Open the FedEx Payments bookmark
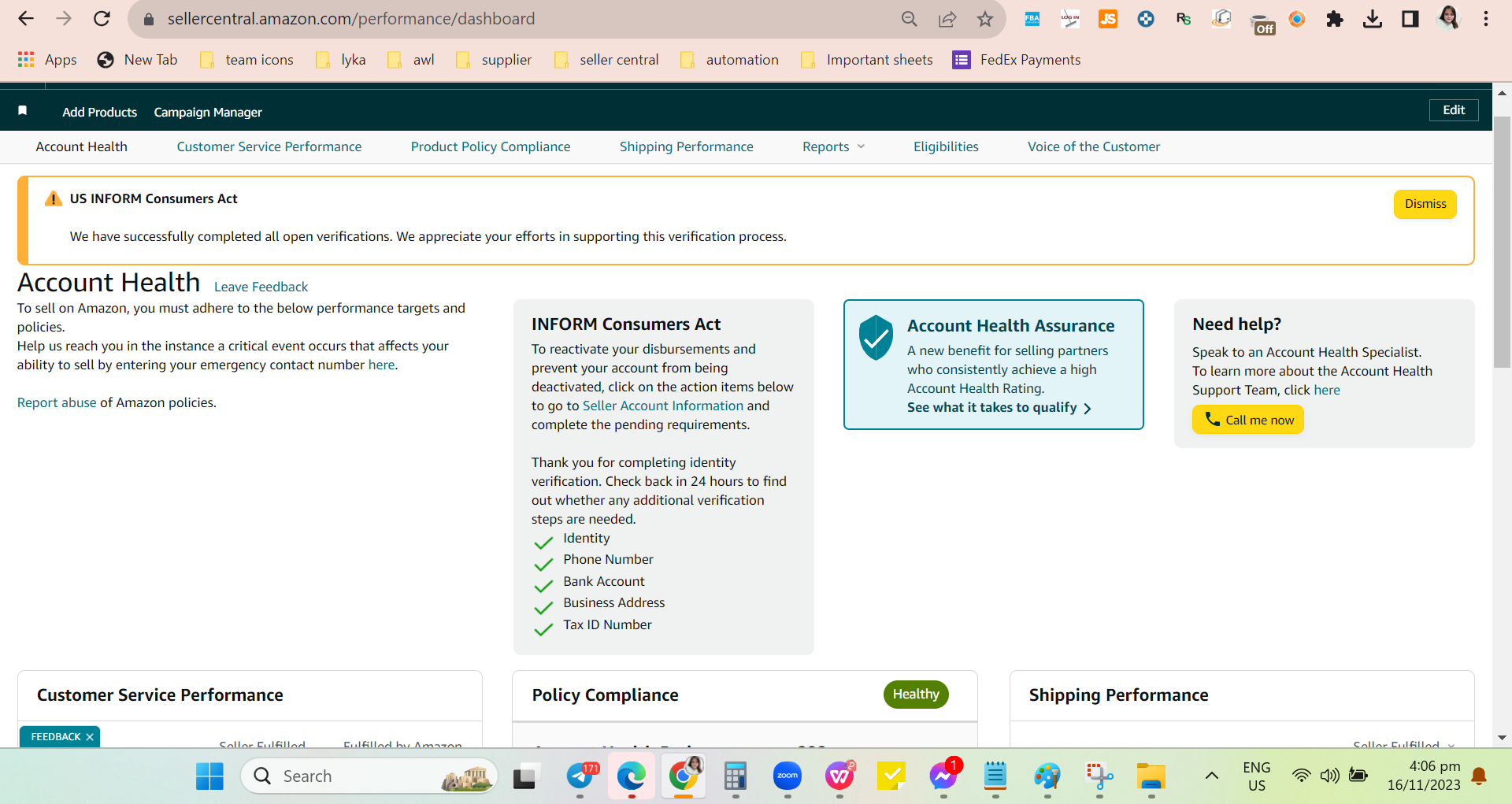This screenshot has width=1512, height=804. 1017,60
